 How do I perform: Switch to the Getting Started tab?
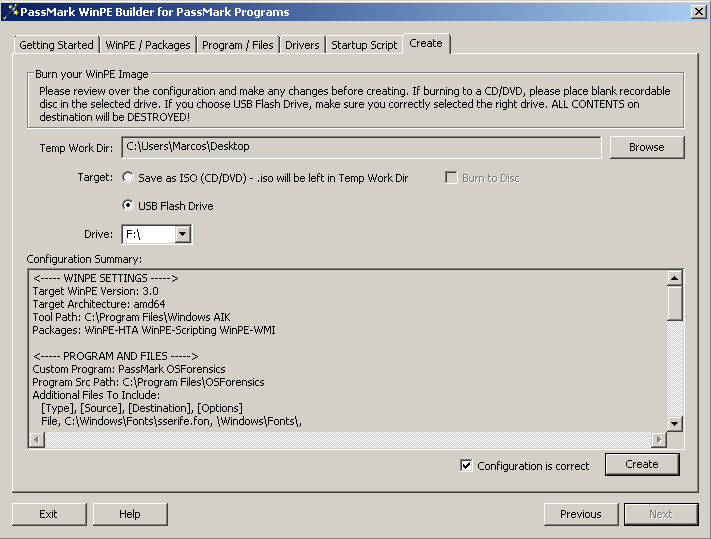tap(57, 45)
